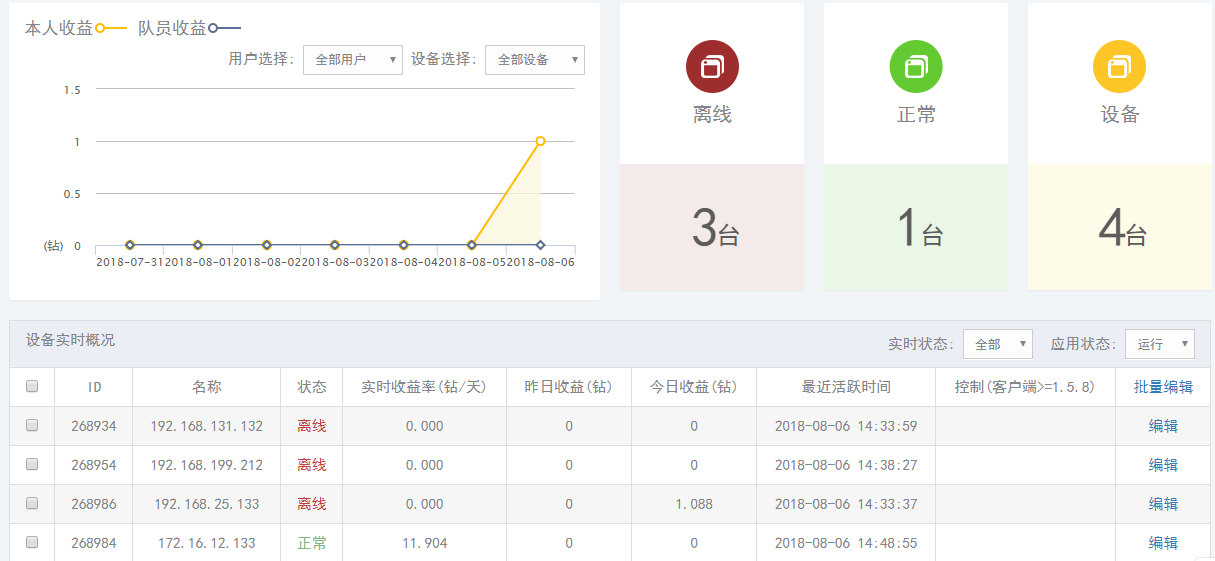Click the 2018-08-06 blue team earnings point
Image resolution: width=1215 pixels, height=561 pixels.
pos(540,245)
